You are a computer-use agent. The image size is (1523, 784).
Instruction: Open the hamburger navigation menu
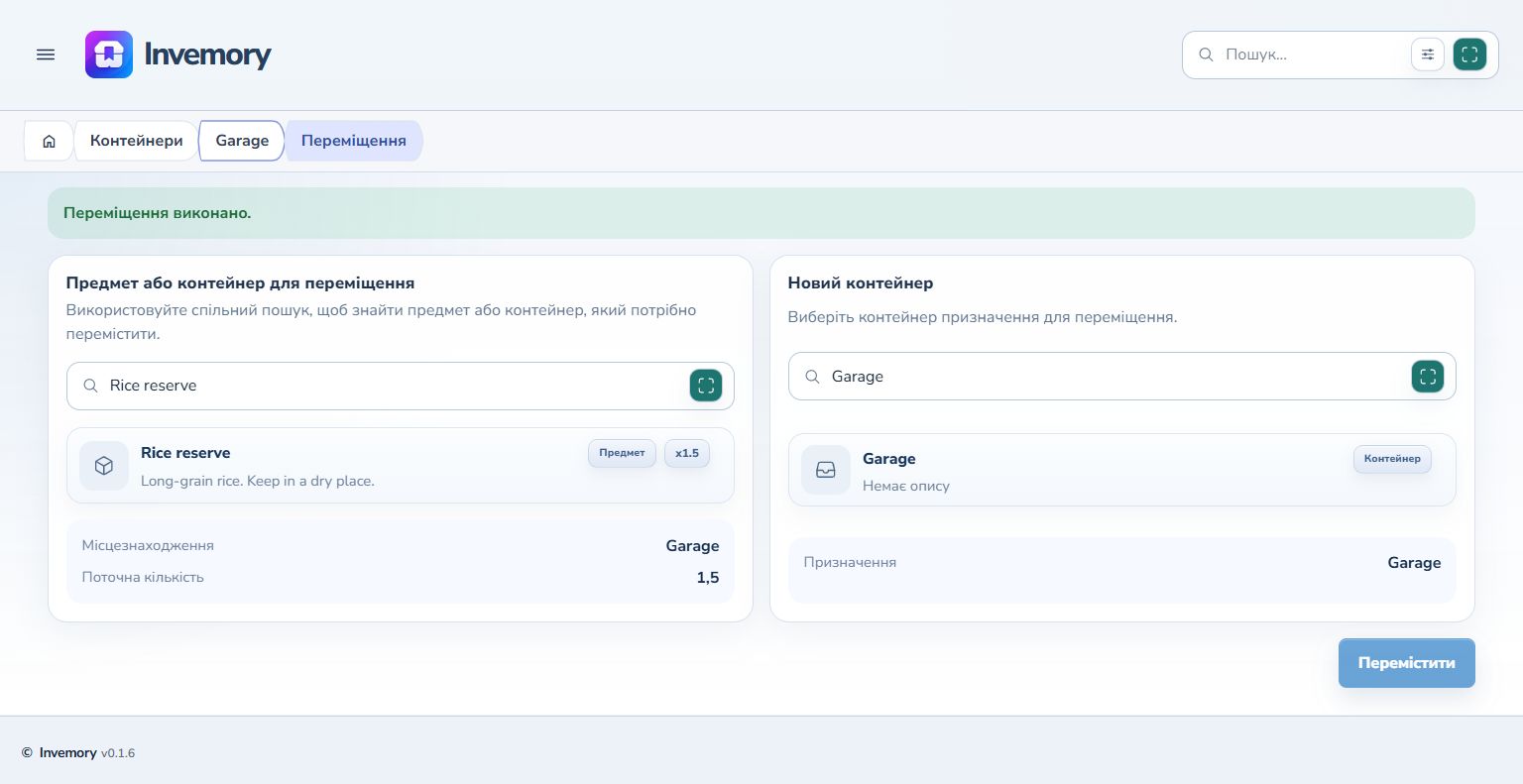click(46, 55)
